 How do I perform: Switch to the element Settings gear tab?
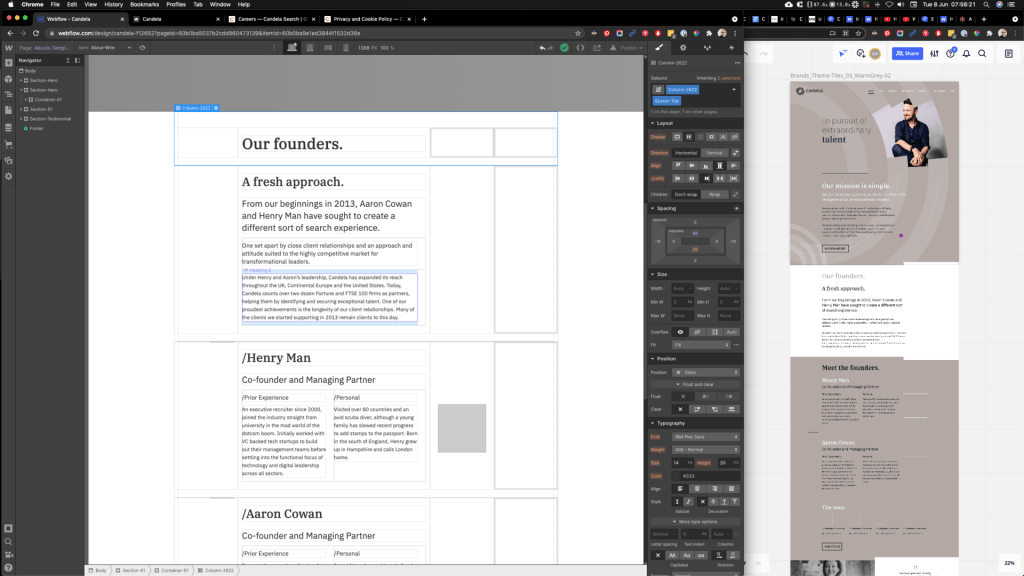[x=683, y=47]
